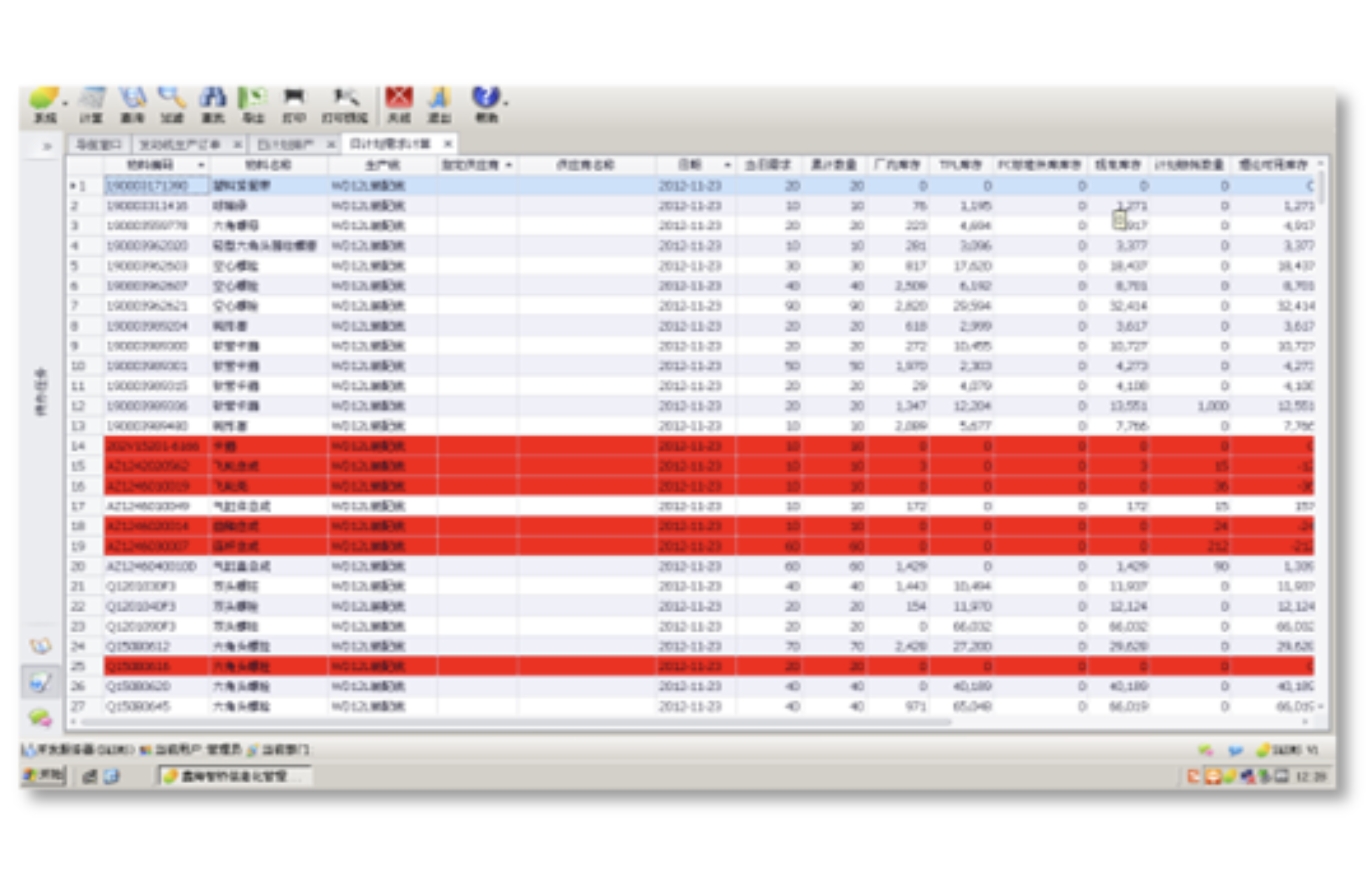Open filter dropdown on the date column
Image resolution: width=1367 pixels, height=896 pixels.
click(x=728, y=165)
